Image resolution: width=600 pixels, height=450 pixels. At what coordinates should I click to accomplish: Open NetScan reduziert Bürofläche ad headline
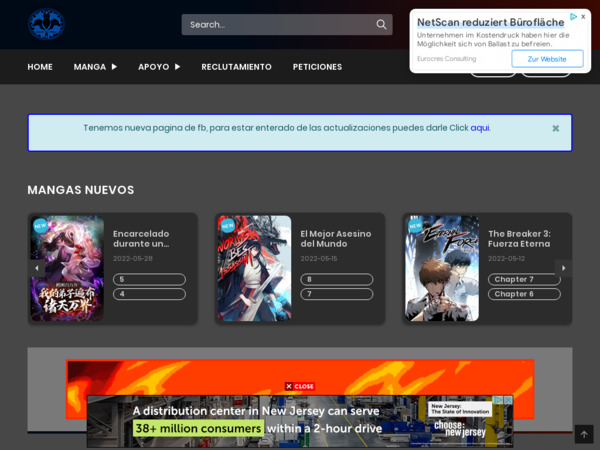pyautogui.click(x=490, y=22)
